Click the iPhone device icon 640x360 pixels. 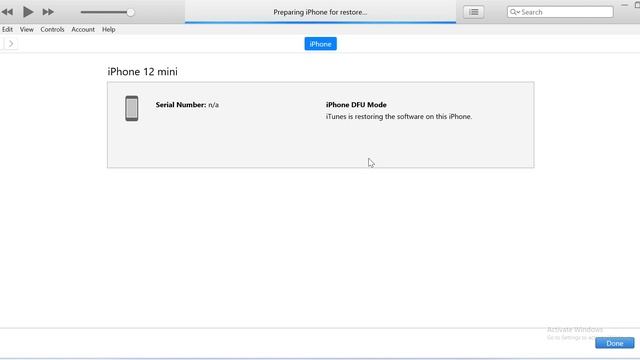coord(131,109)
